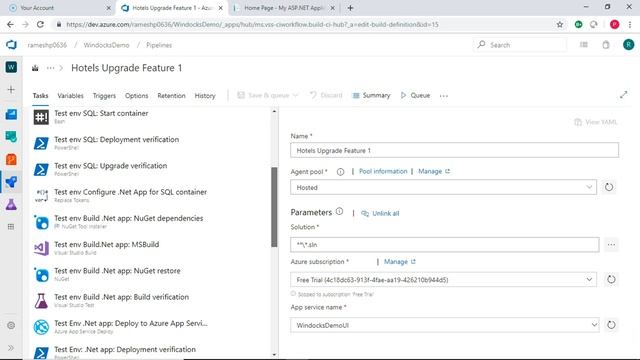Screen dimensions: 640x360
Task: Show Parameters info tooltip icon
Action: click(339, 211)
